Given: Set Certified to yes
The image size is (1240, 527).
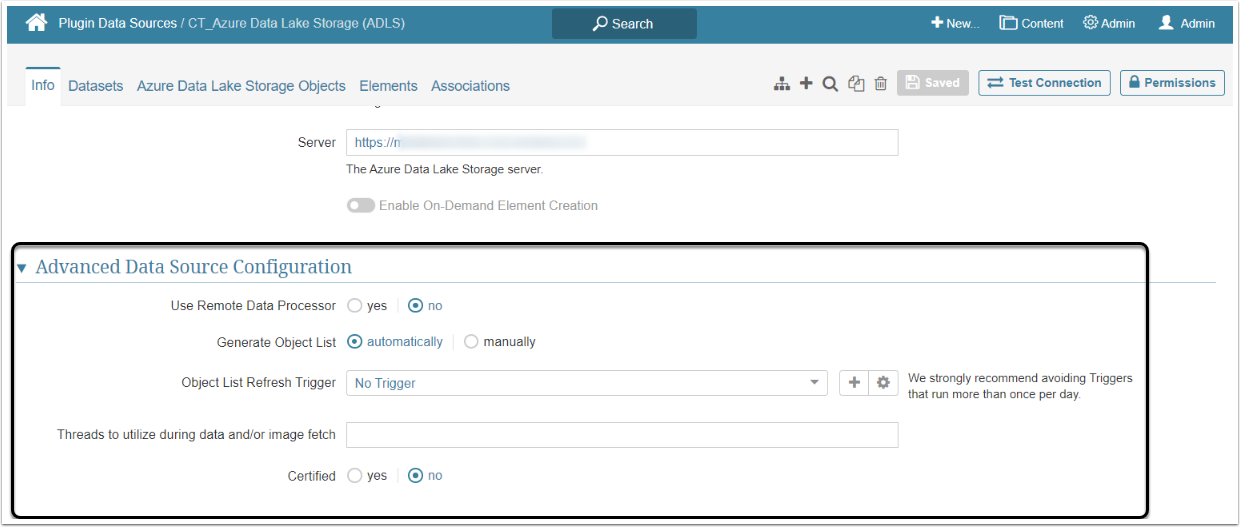Looking at the screenshot, I should [355, 475].
